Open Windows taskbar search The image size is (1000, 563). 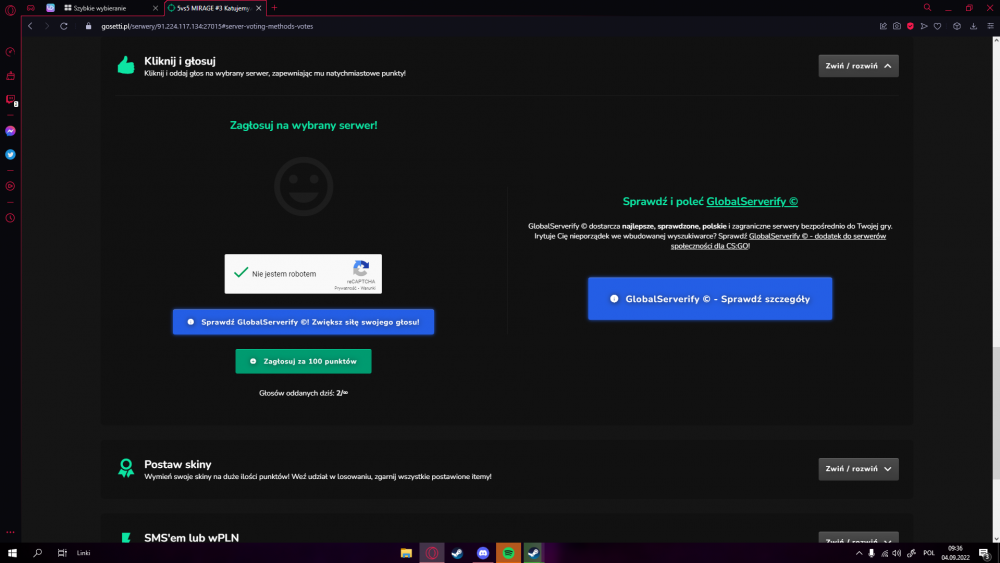click(x=38, y=553)
